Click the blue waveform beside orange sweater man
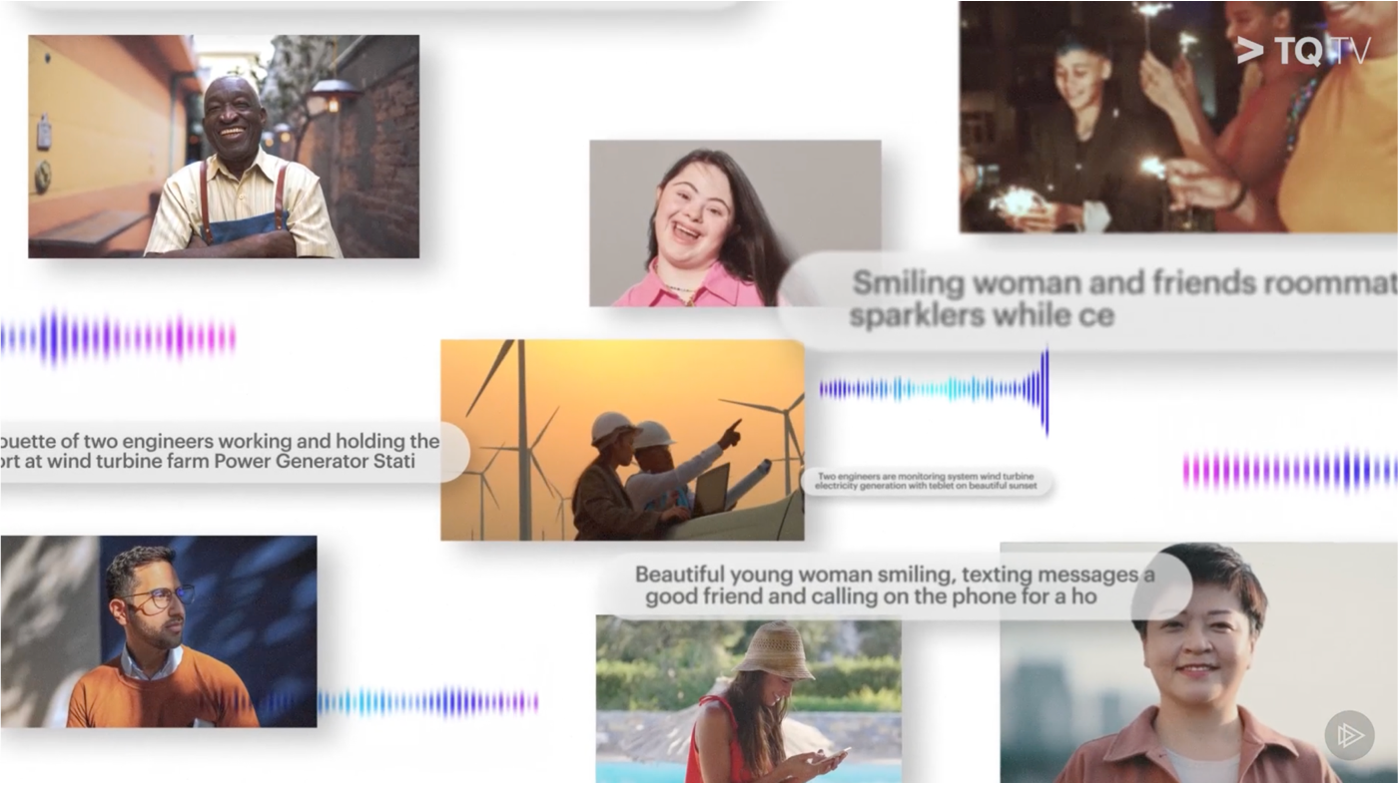1399x785 pixels. 428,702
